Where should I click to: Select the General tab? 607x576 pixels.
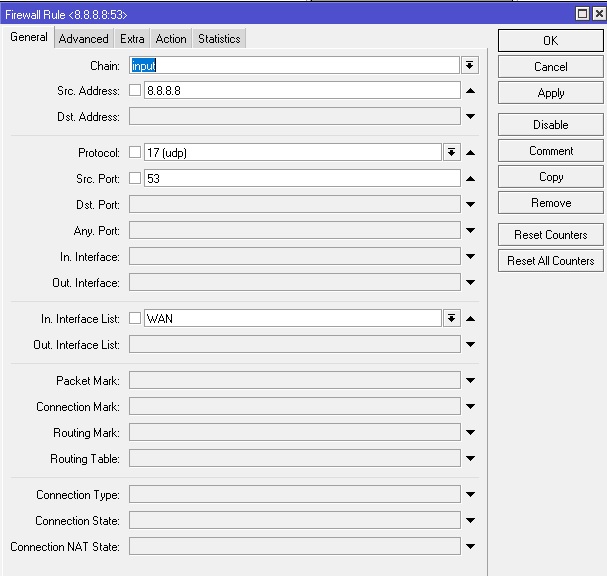coord(29,37)
